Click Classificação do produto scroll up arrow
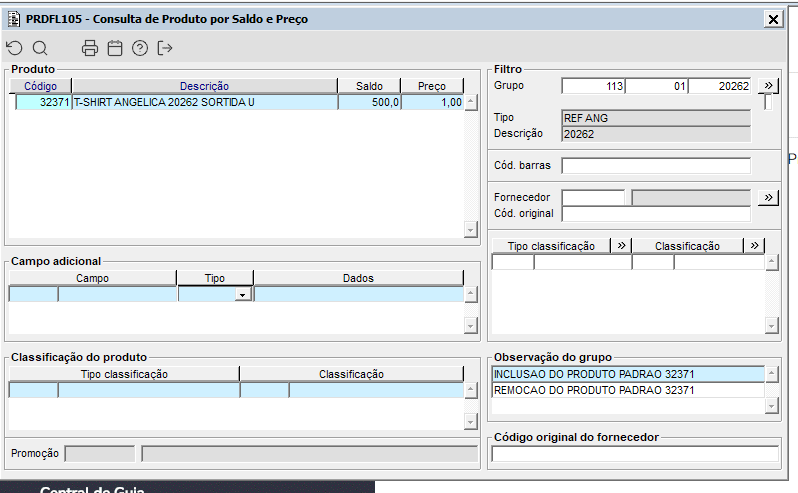Image resolution: width=798 pixels, height=493 pixels. 471,390
